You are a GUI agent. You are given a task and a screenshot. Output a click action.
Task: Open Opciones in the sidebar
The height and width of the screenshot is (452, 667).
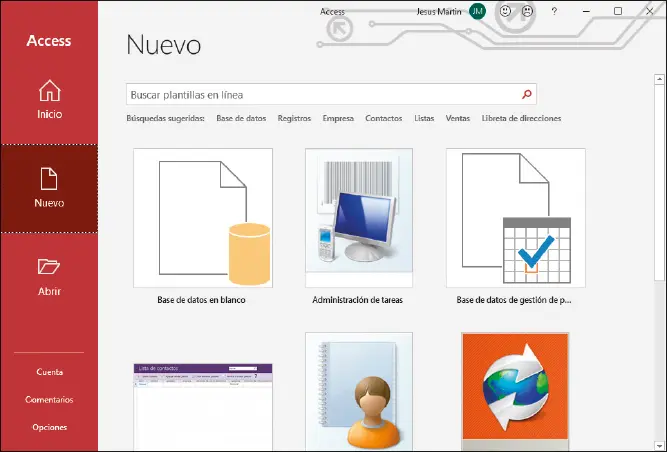click(x=49, y=427)
